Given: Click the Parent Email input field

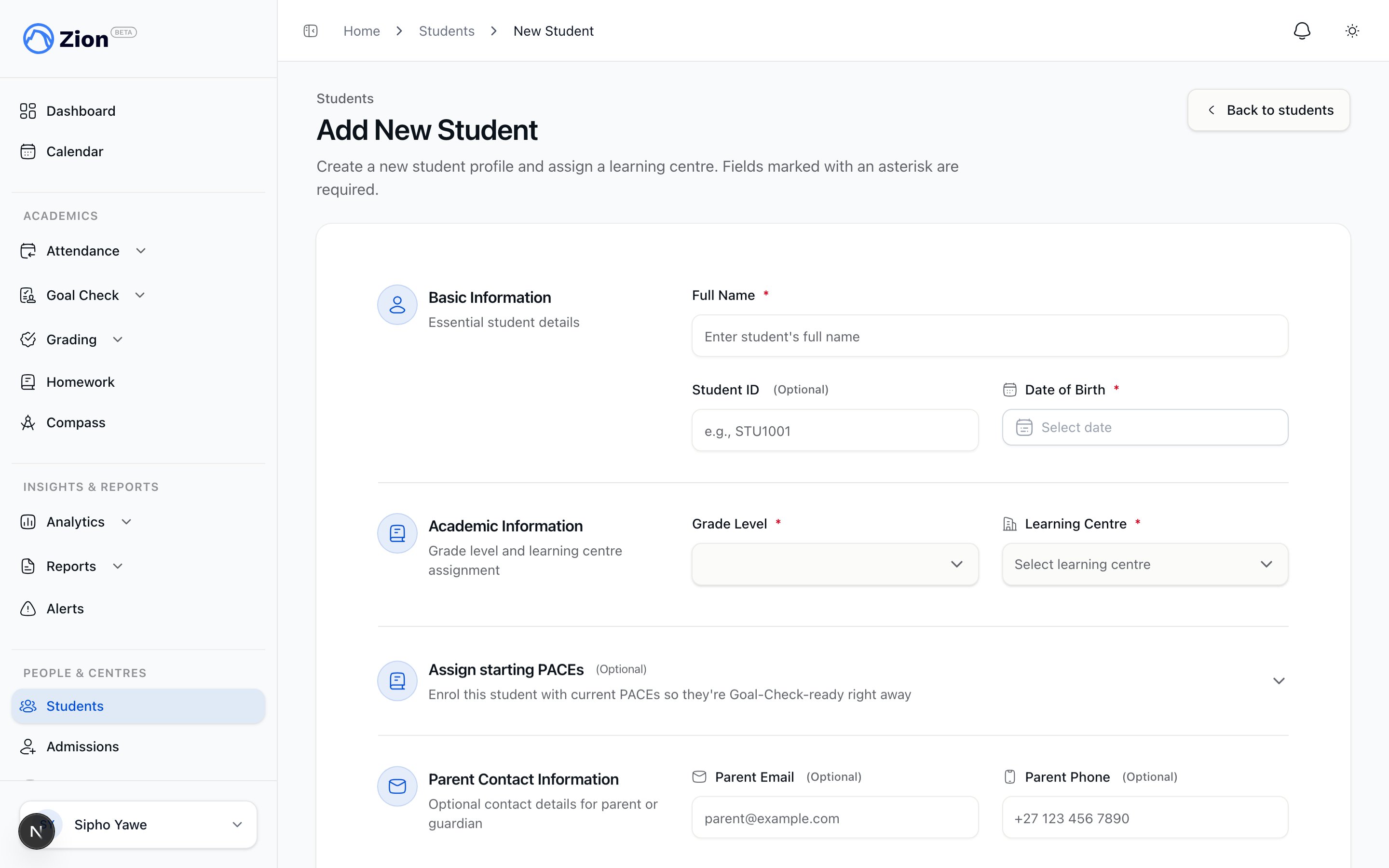Looking at the screenshot, I should 834,817.
